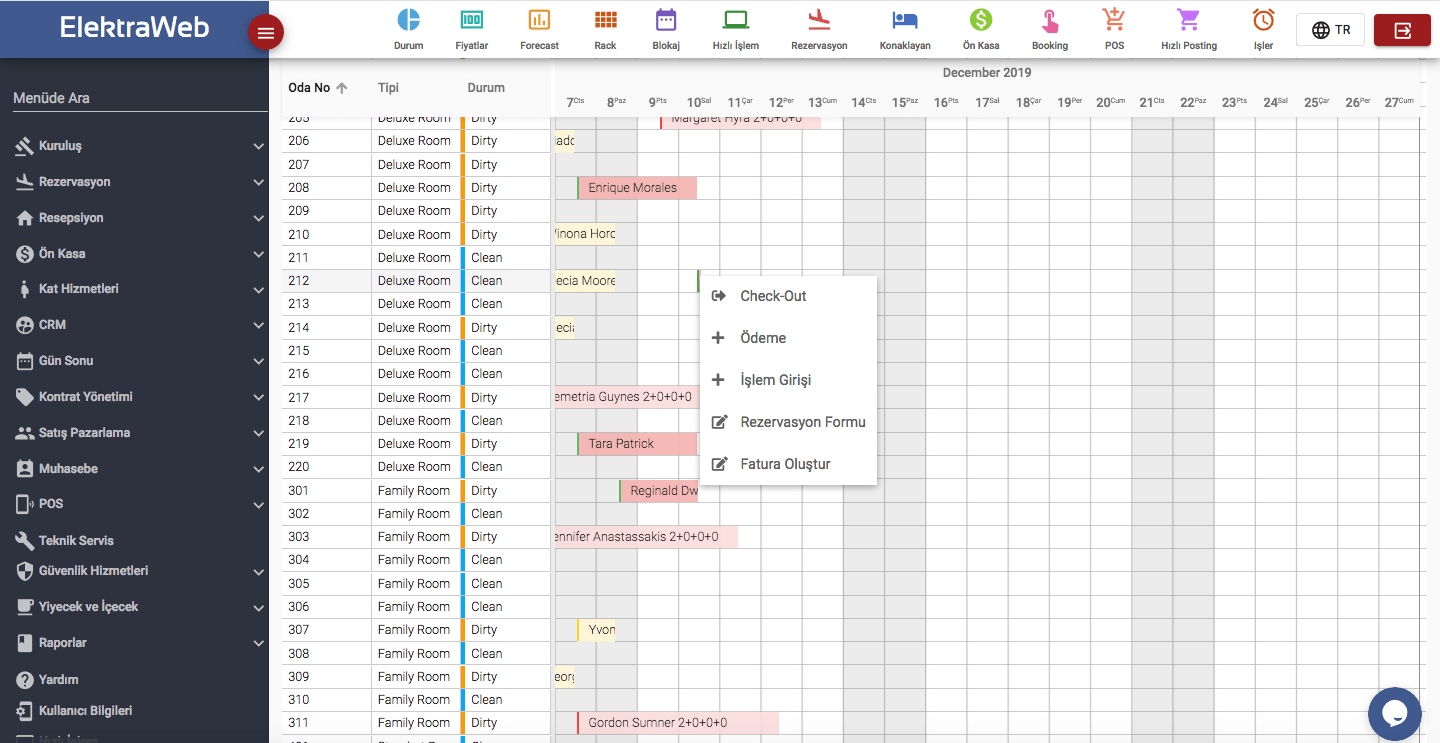
Task: Select room number 212 cell
Action: [326, 281]
